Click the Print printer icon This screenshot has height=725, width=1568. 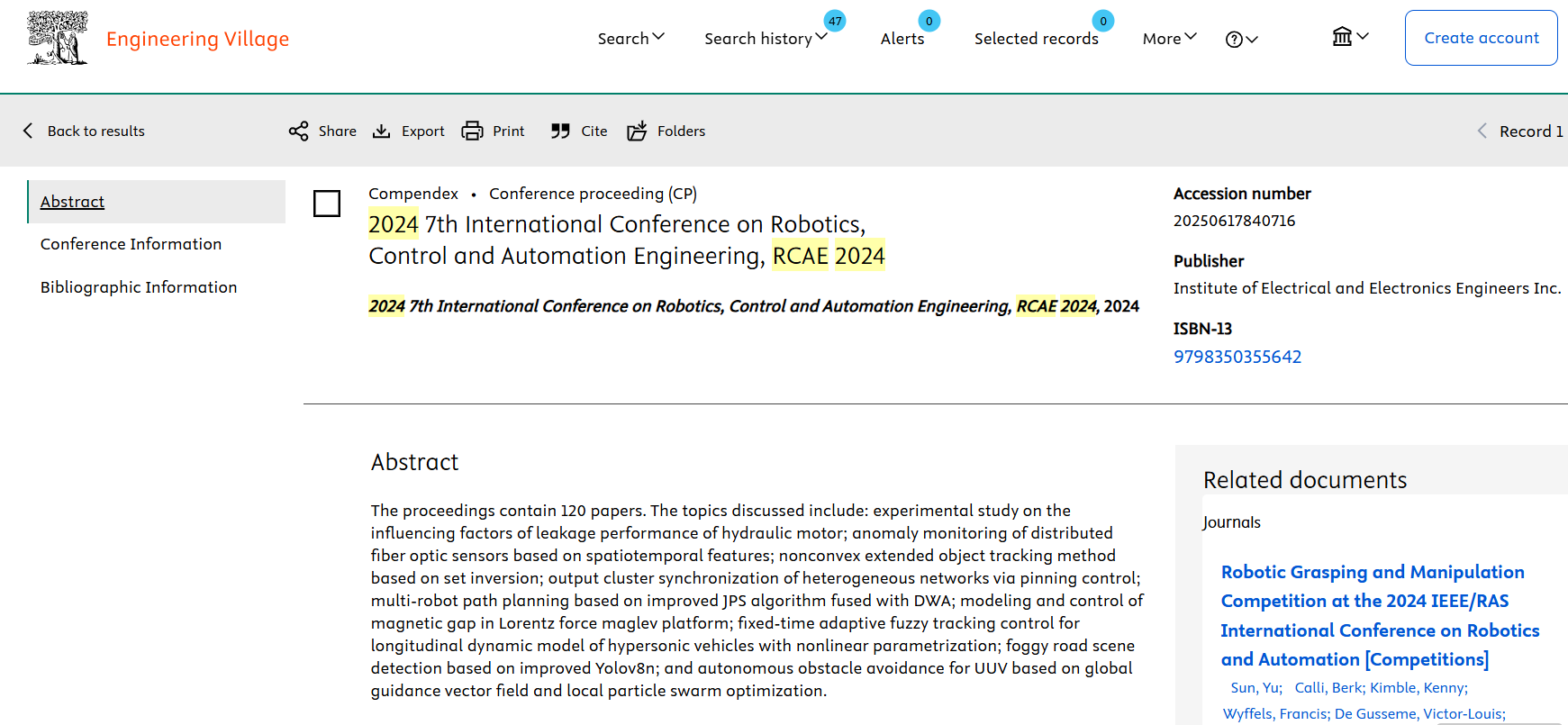472,131
